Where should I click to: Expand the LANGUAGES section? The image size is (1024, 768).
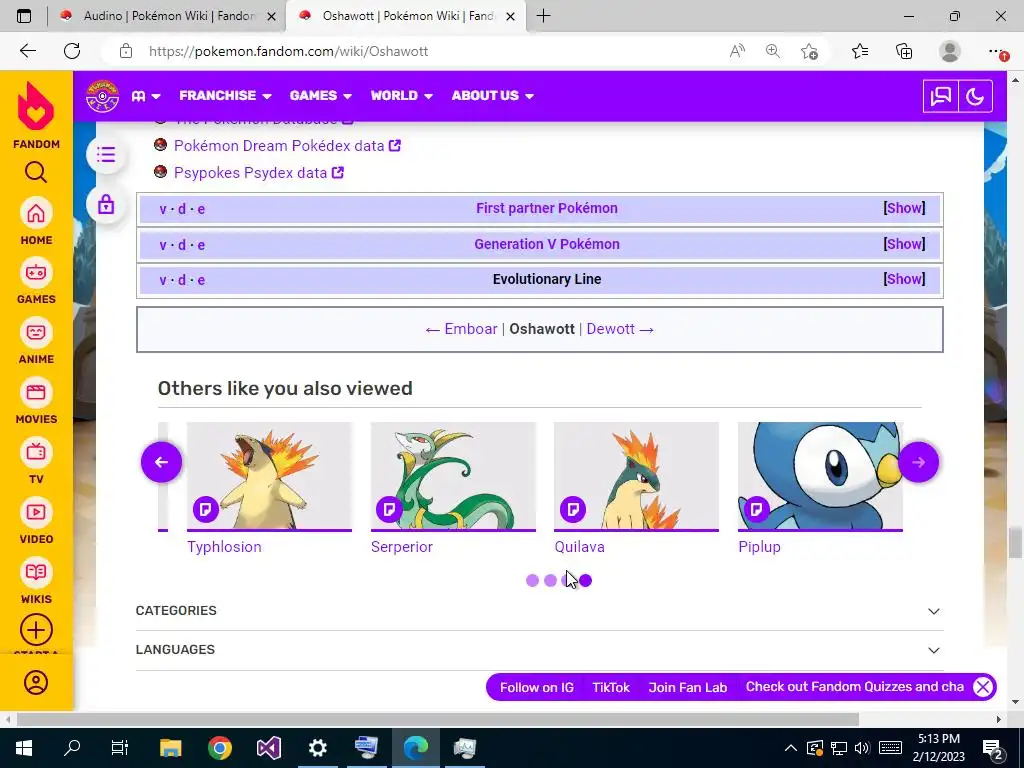(539, 650)
